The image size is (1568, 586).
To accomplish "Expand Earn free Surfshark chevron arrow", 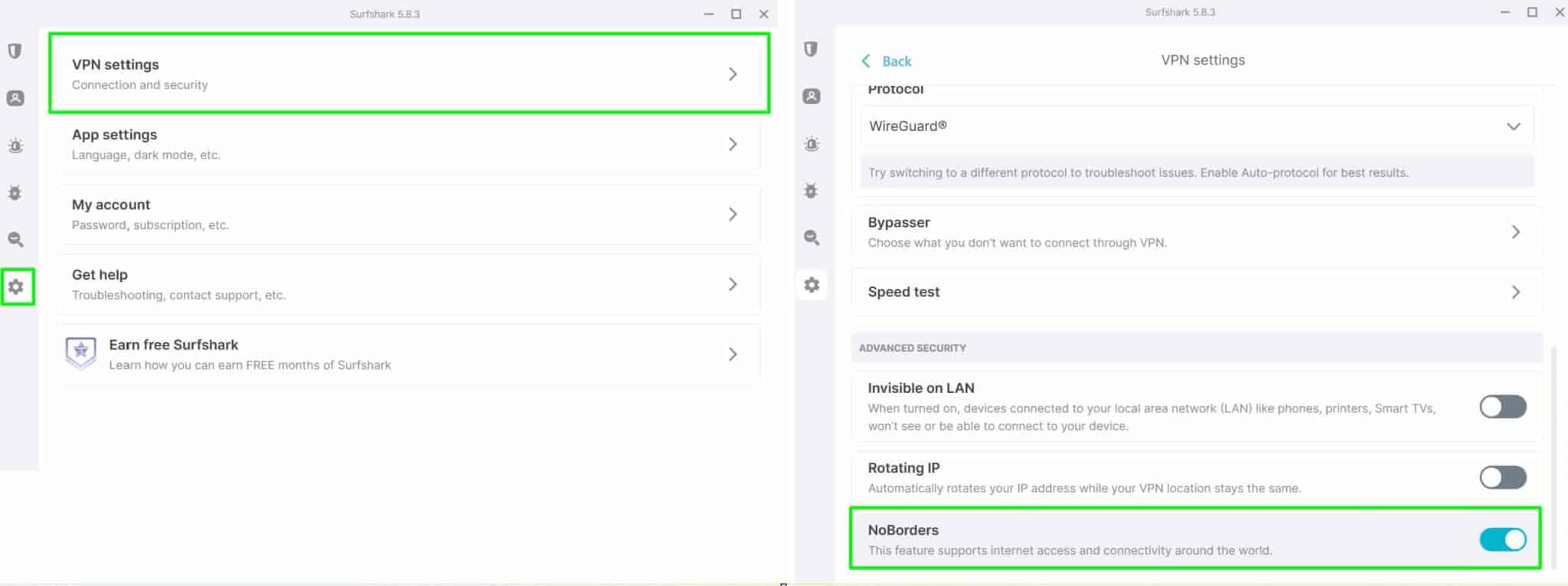I will click(733, 354).
